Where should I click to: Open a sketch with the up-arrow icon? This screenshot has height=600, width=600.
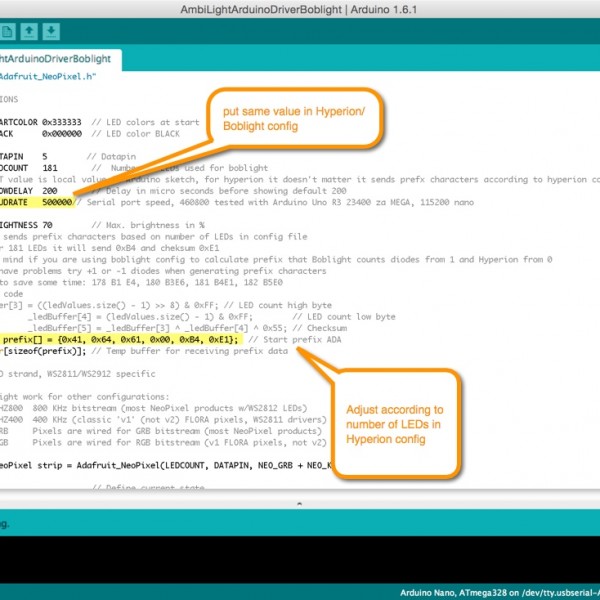pyautogui.click(x=29, y=32)
